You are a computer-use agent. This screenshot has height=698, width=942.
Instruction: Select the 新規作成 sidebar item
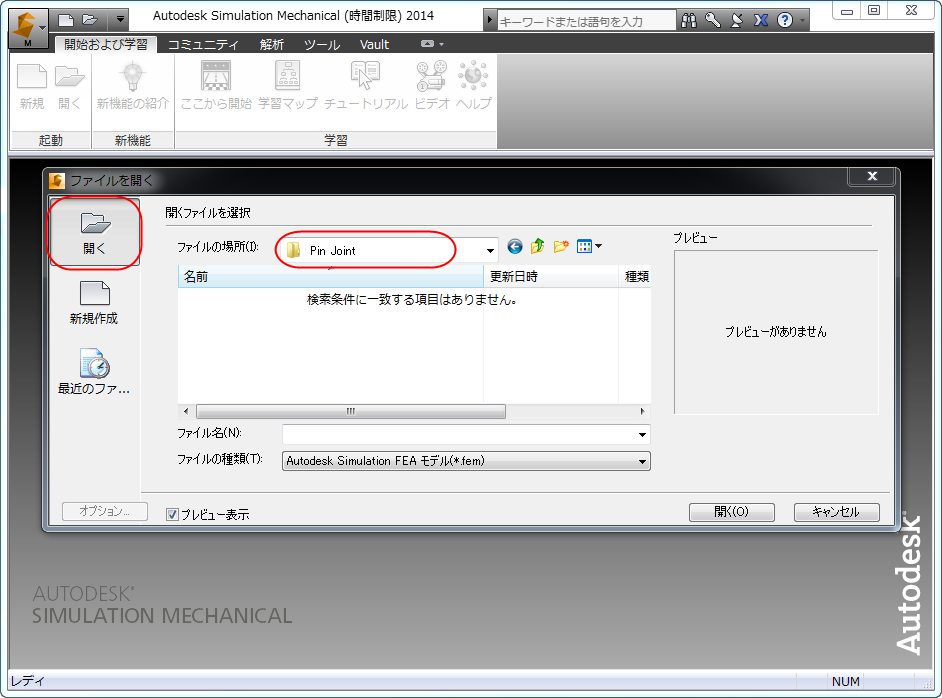click(x=94, y=303)
